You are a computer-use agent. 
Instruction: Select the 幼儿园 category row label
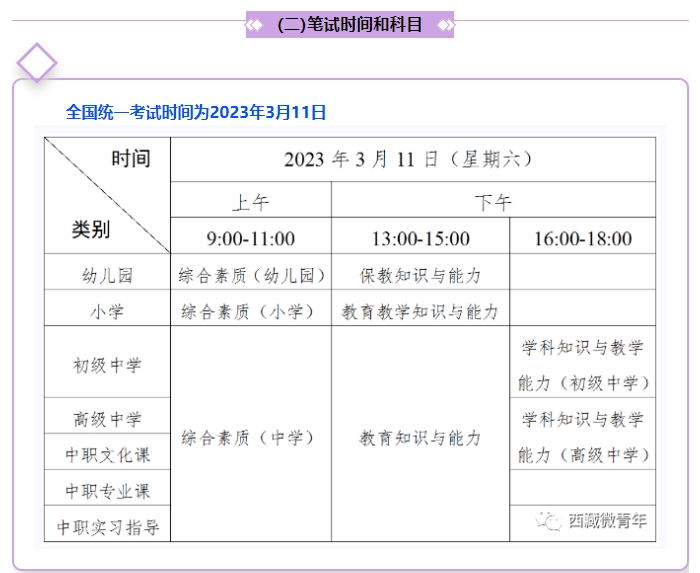coord(107,272)
